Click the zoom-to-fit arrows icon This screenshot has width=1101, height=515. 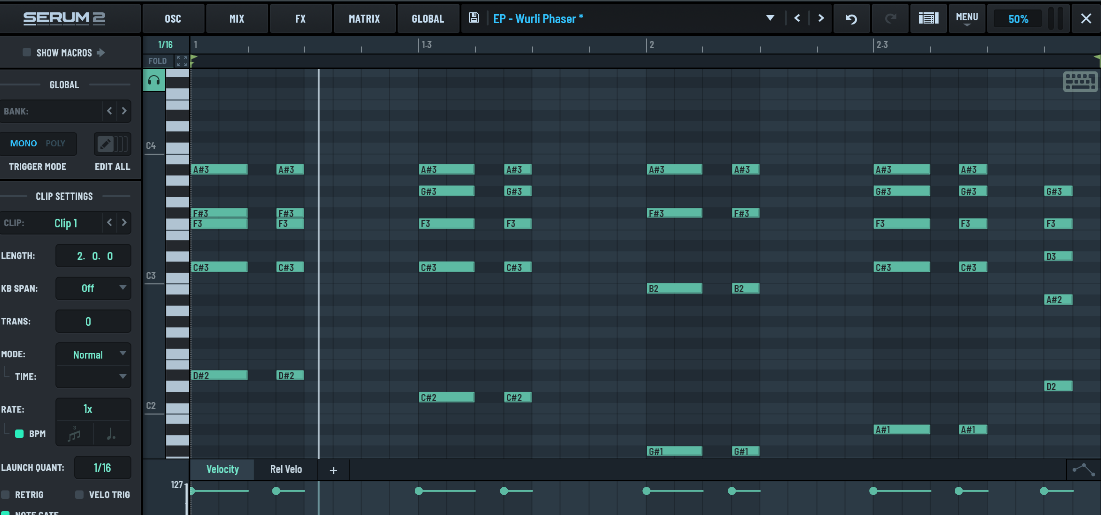pos(182,61)
